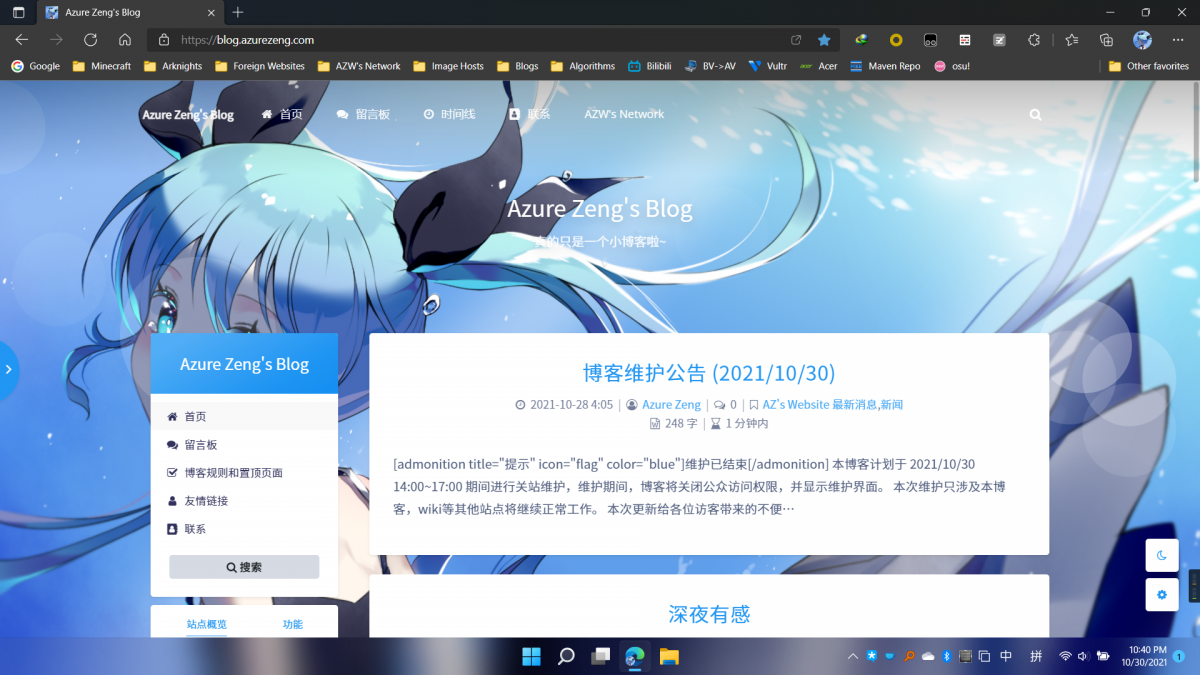Expand hidden icons in the system tray
Image resolution: width=1200 pixels, height=675 pixels.
click(852, 656)
